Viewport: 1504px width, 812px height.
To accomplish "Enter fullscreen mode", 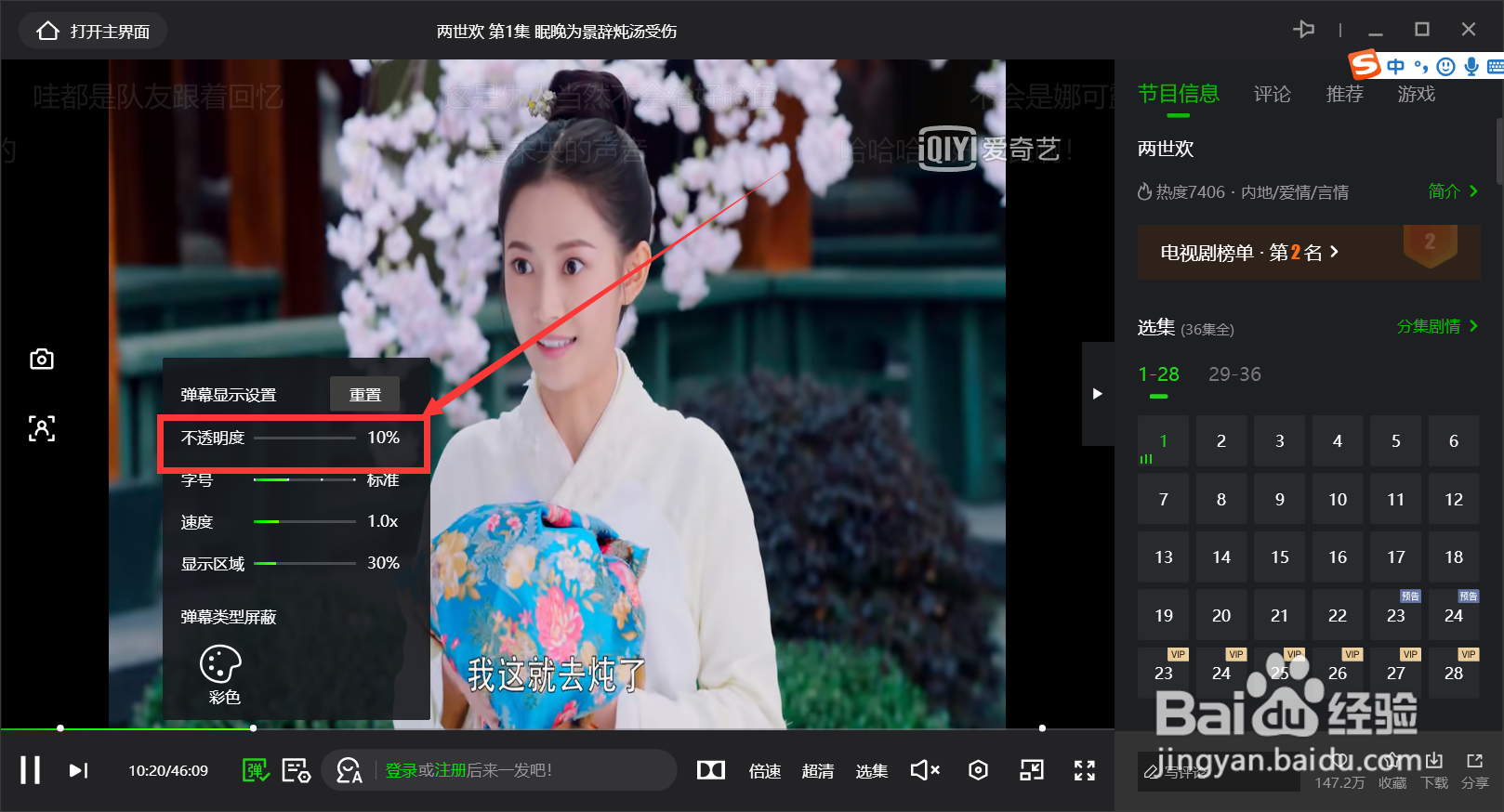I will click(1085, 770).
